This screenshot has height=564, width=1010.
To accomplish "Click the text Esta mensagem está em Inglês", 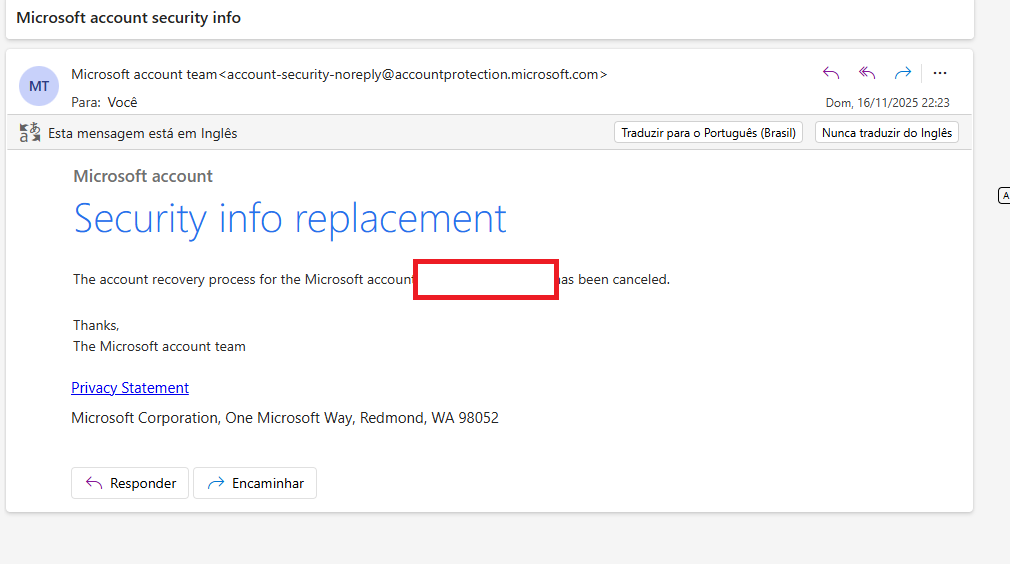I will tap(142, 133).
